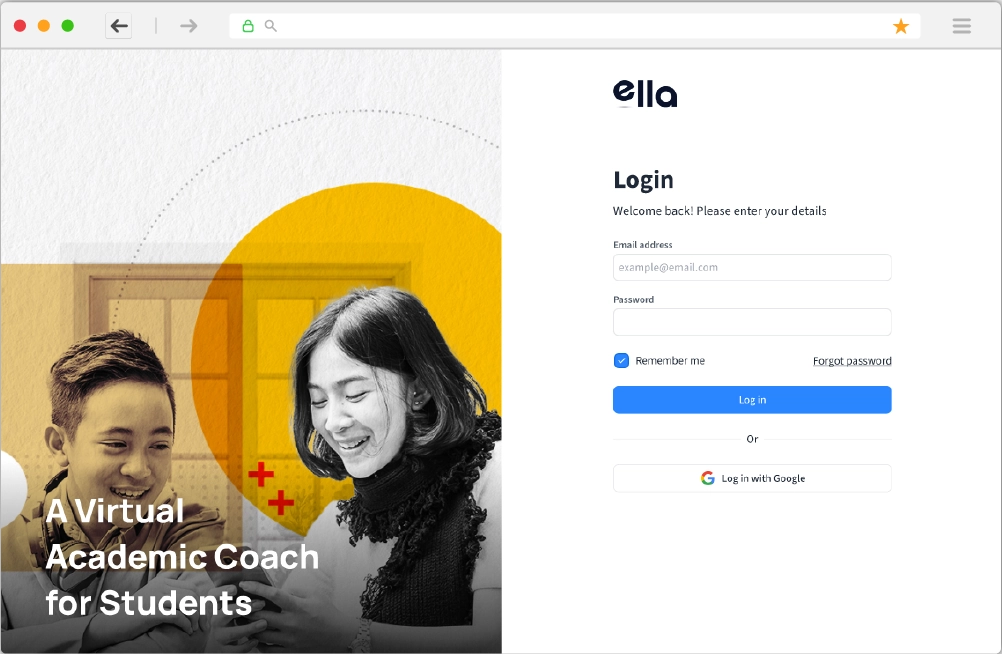1002x654 pixels.
Task: Uncheck the Remember me checkbox
Action: click(621, 361)
